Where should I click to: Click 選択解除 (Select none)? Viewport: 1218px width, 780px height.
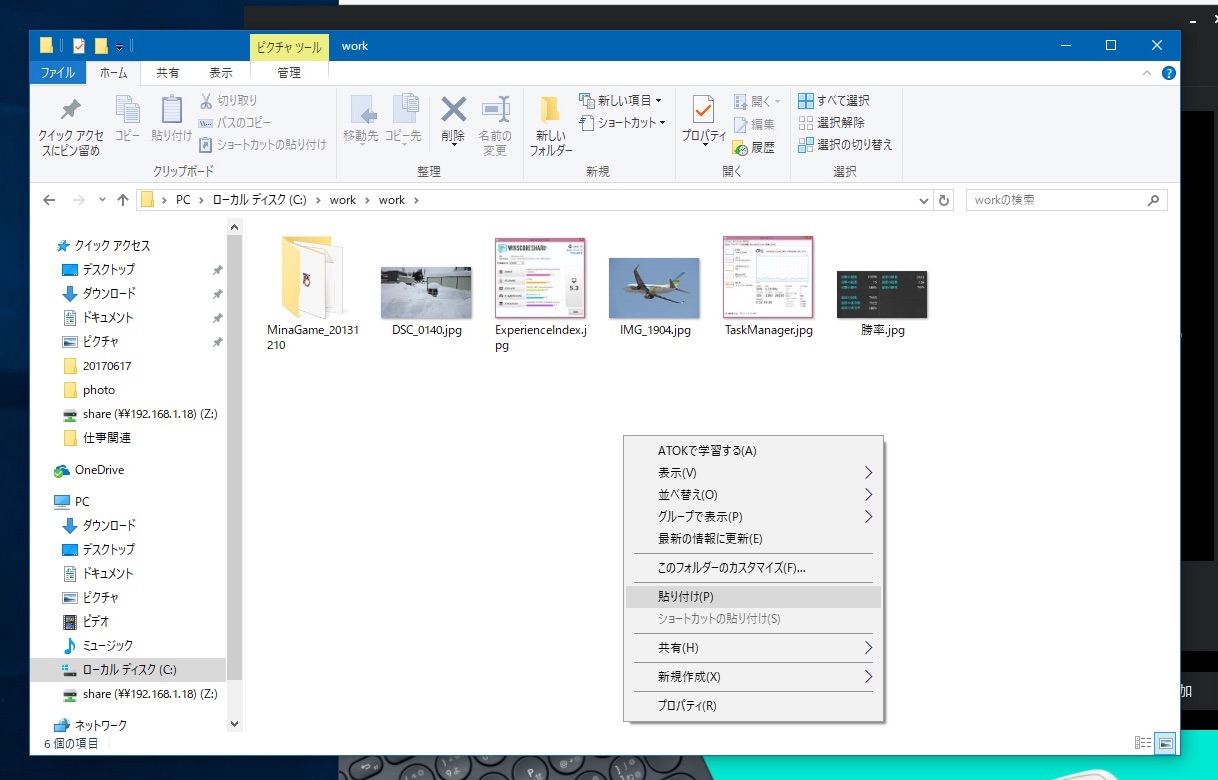click(832, 122)
